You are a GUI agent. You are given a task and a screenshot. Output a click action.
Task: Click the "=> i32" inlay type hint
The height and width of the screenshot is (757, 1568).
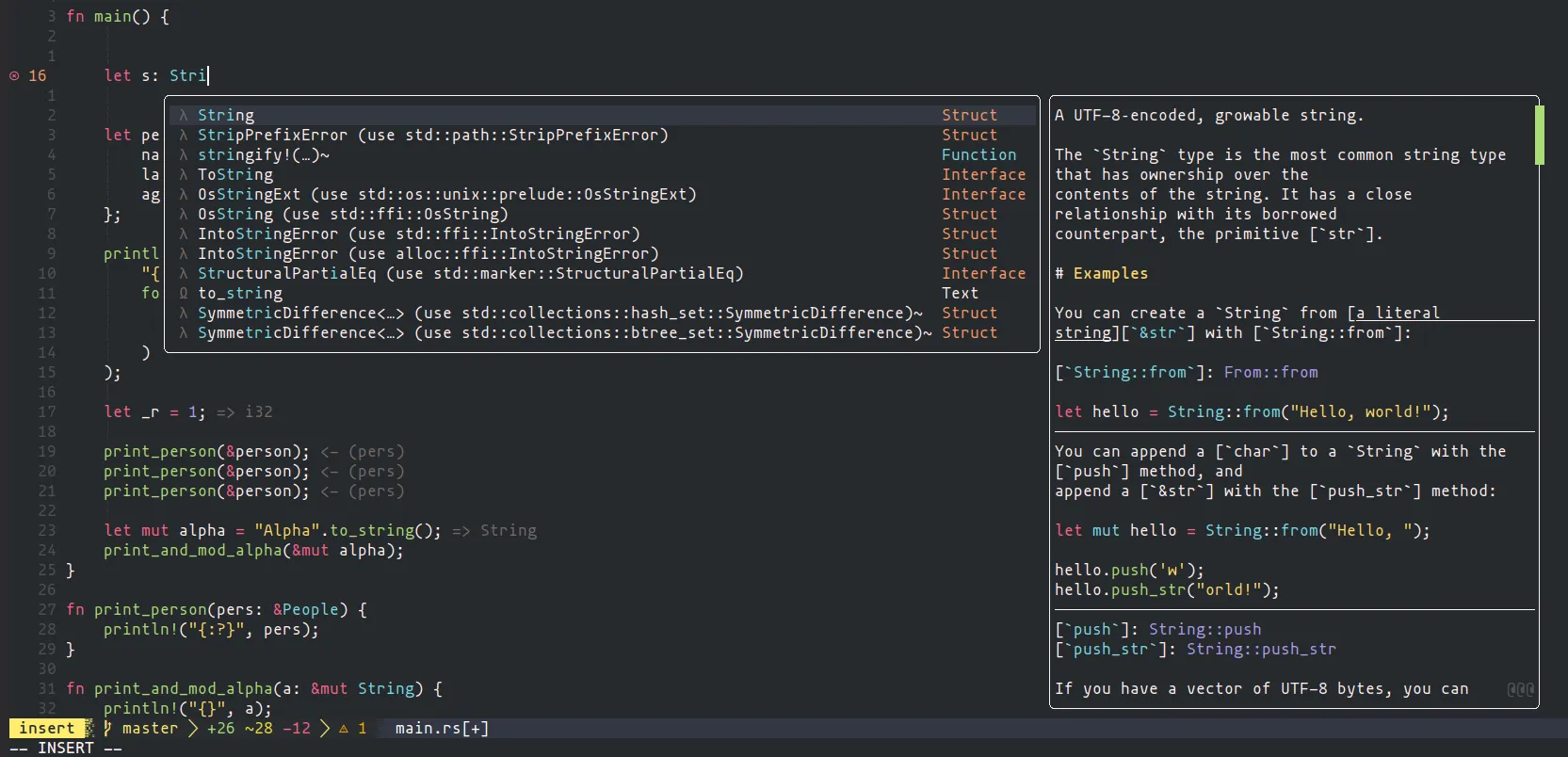coord(244,411)
